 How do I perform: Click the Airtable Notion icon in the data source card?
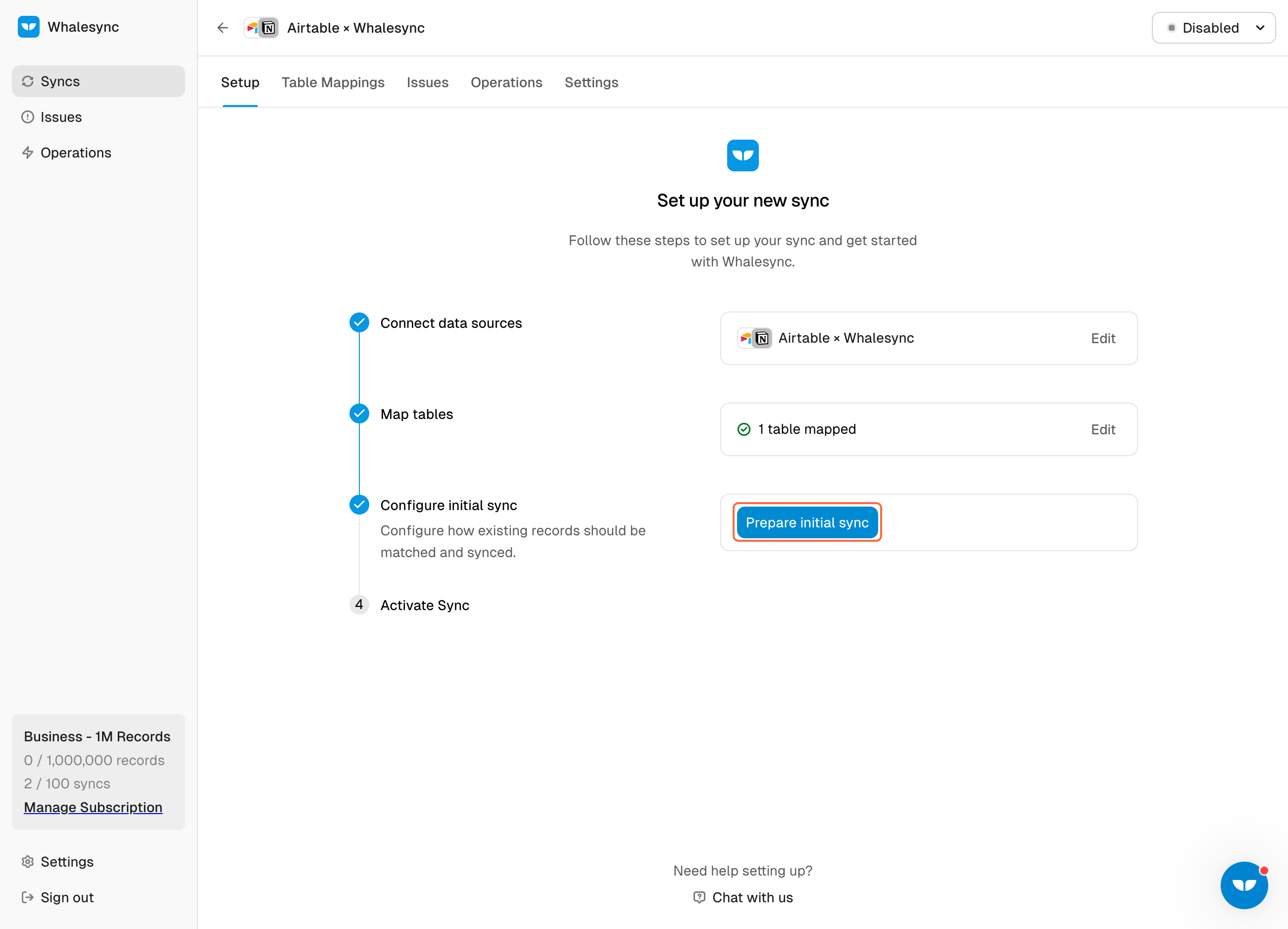(x=755, y=338)
